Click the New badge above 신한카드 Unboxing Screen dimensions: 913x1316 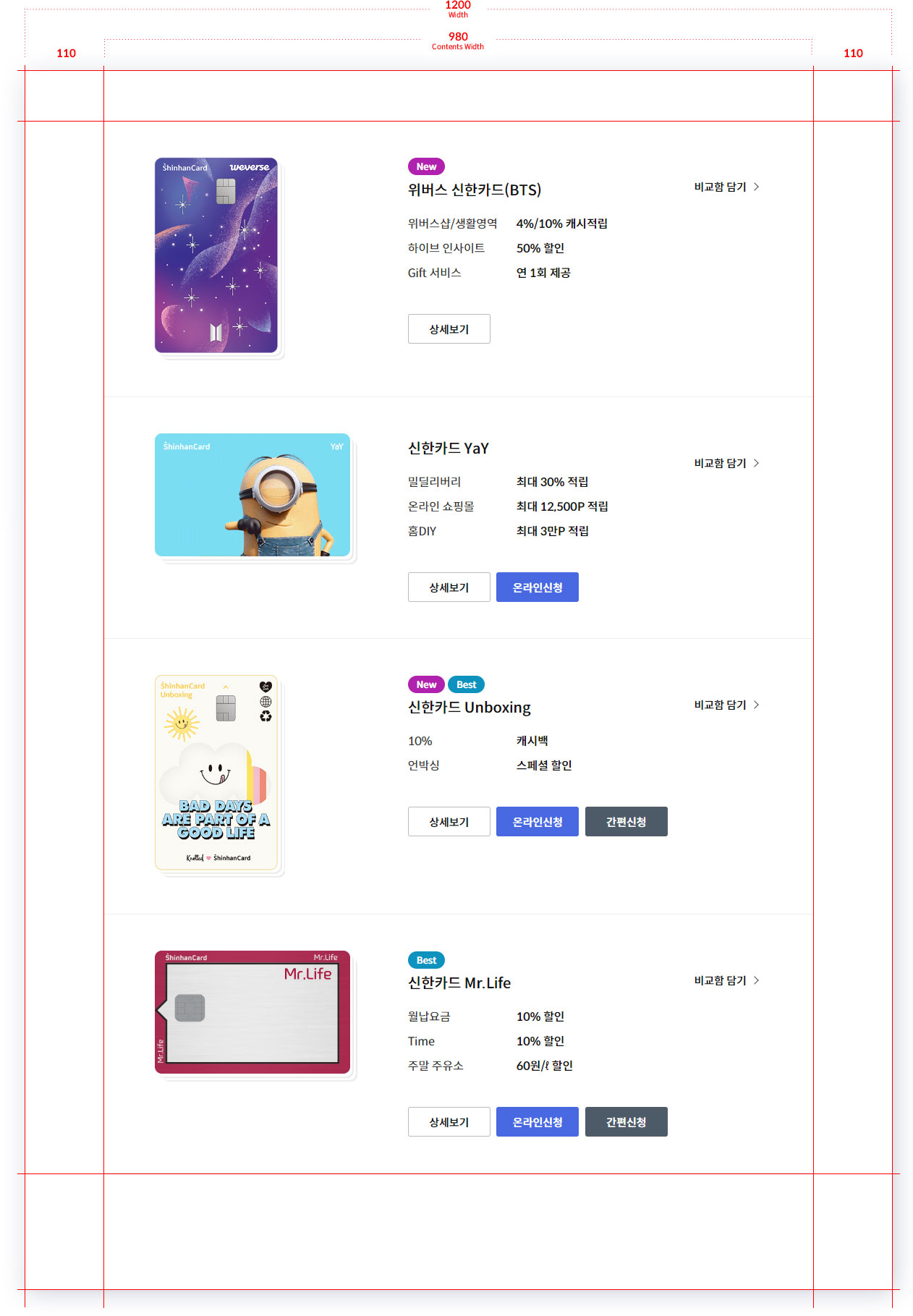point(426,684)
